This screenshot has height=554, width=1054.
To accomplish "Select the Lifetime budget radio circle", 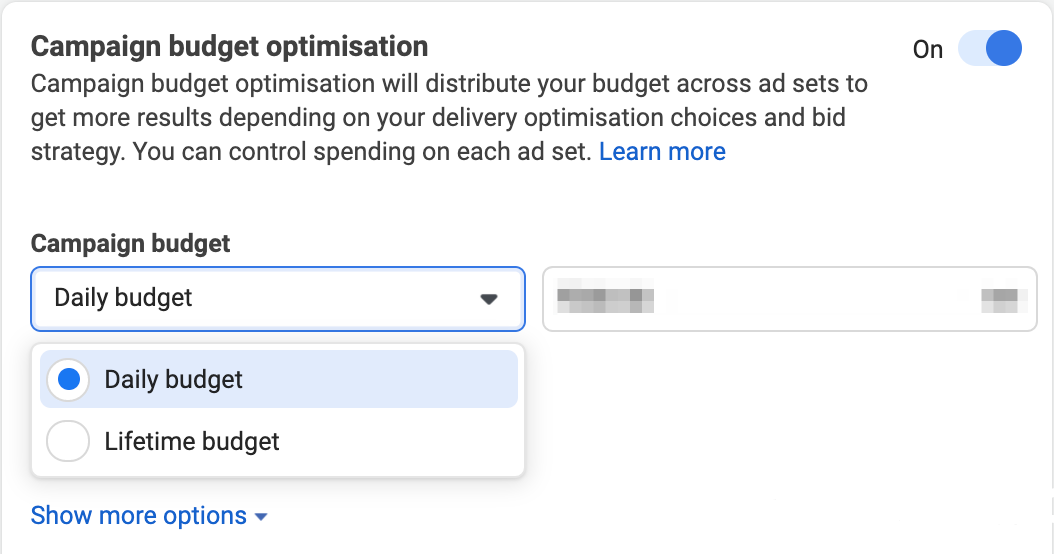I will tap(69, 441).
